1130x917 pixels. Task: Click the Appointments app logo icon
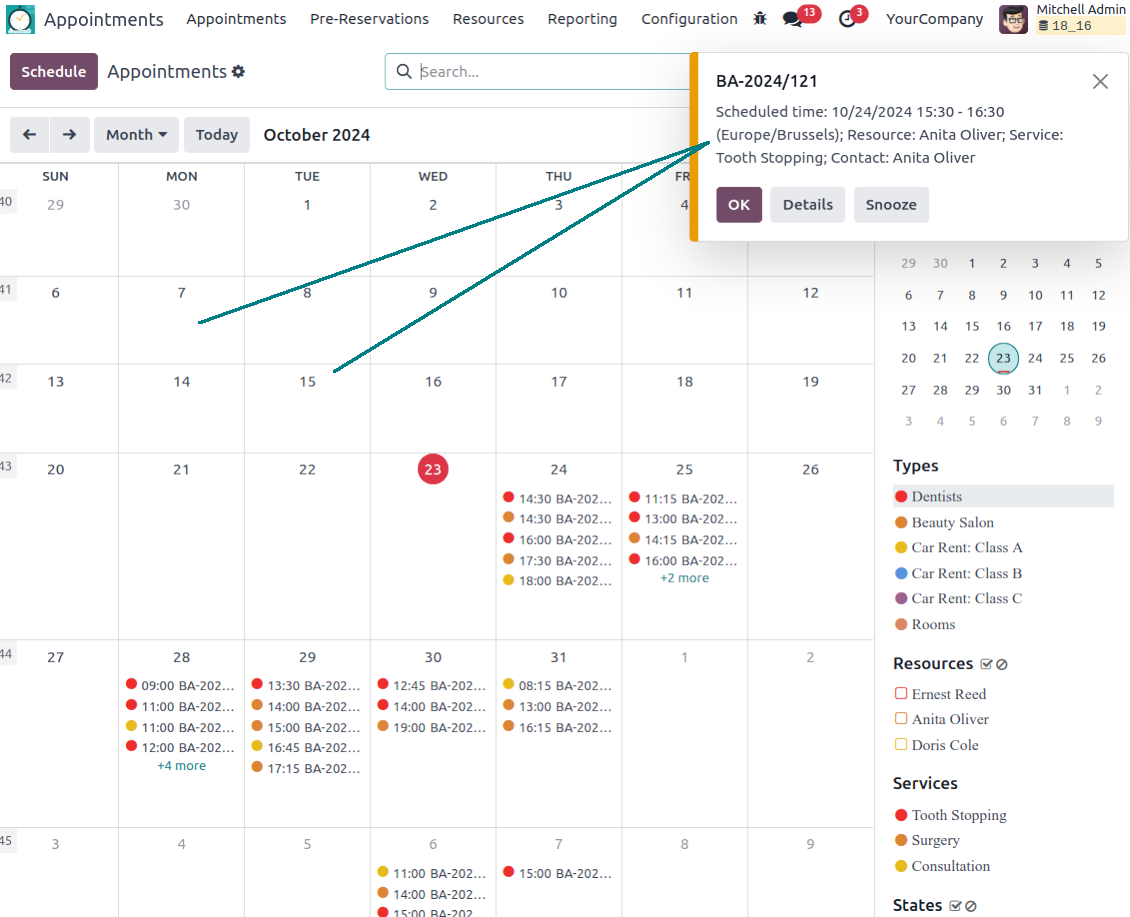tap(21, 19)
